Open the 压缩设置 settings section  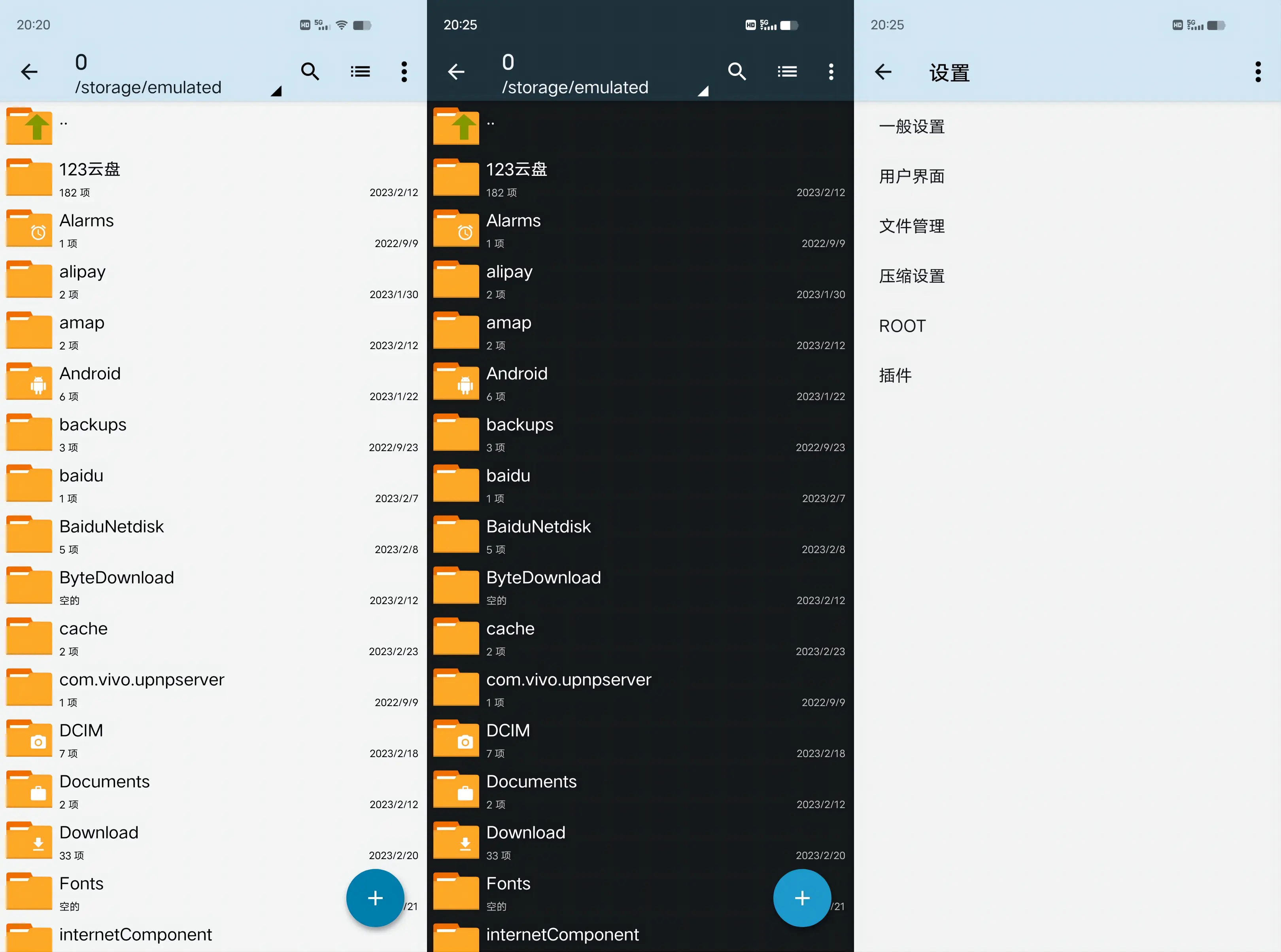click(x=911, y=276)
